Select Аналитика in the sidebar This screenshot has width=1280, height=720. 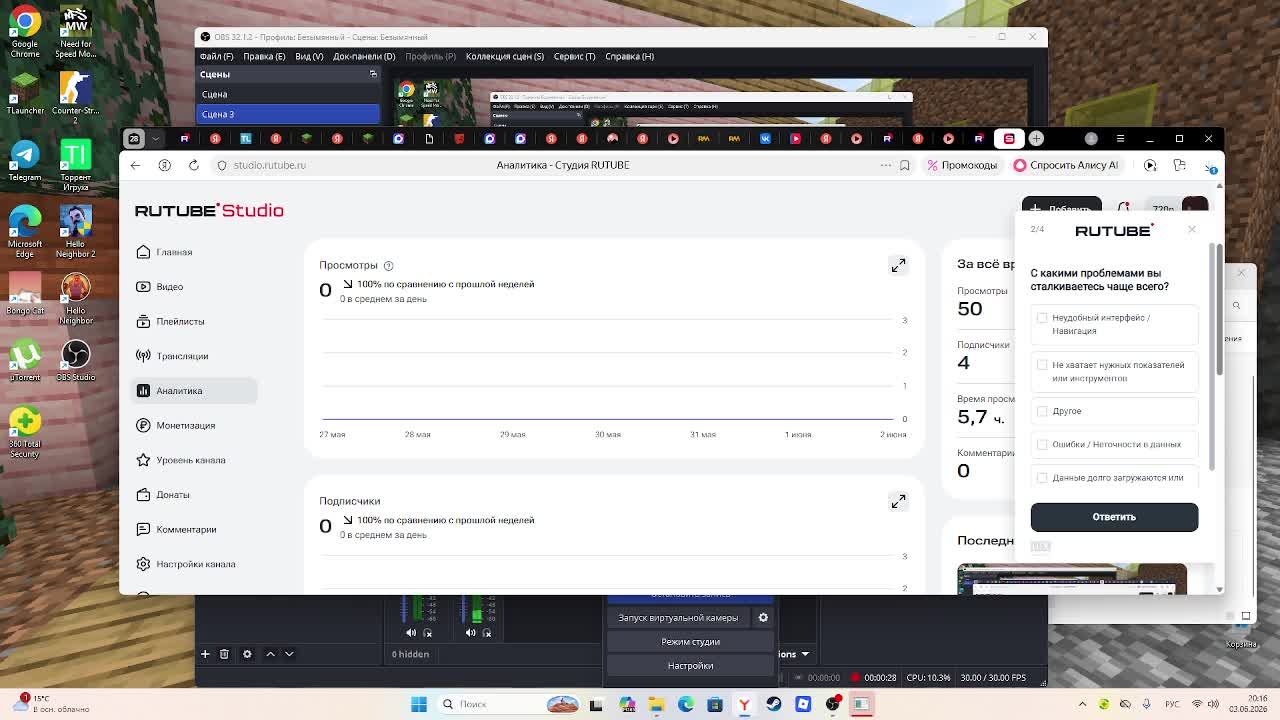click(x=195, y=391)
